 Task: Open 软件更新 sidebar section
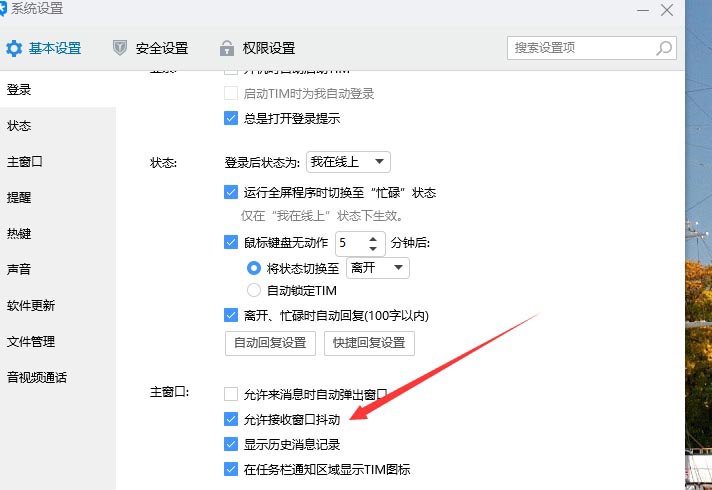pos(58,306)
